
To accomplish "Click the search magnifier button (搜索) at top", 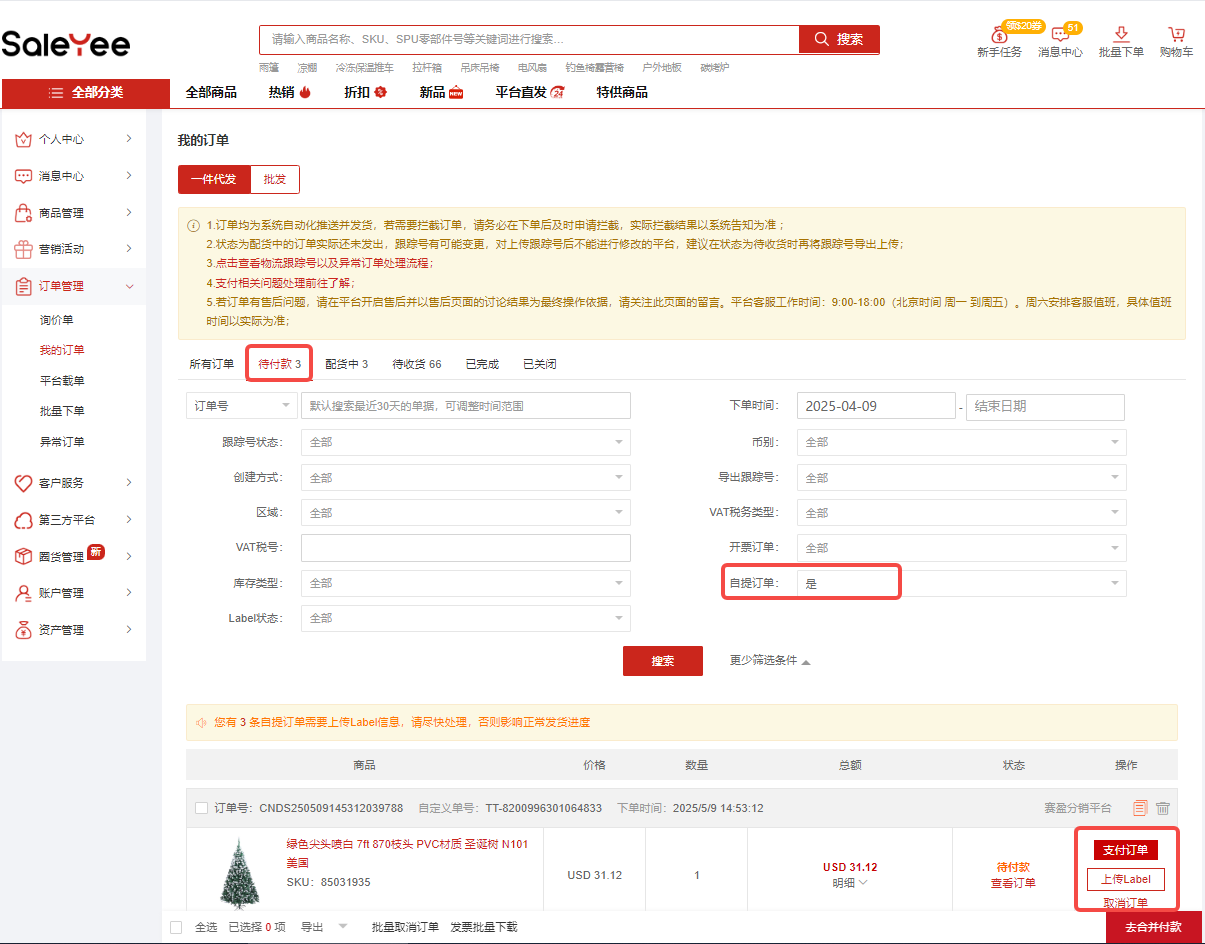I will coord(839,39).
